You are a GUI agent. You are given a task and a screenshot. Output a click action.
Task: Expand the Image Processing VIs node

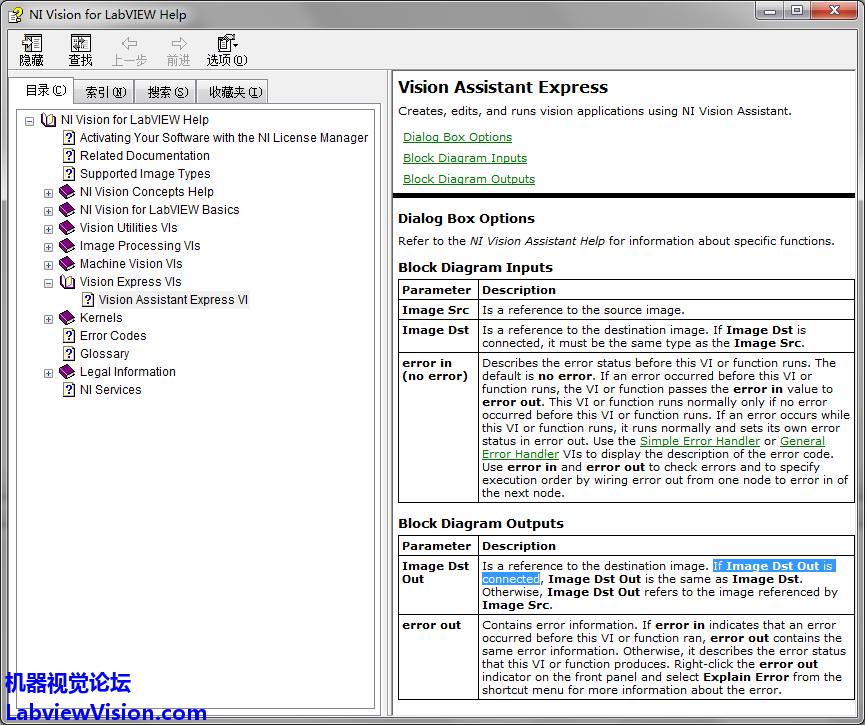[48, 247]
